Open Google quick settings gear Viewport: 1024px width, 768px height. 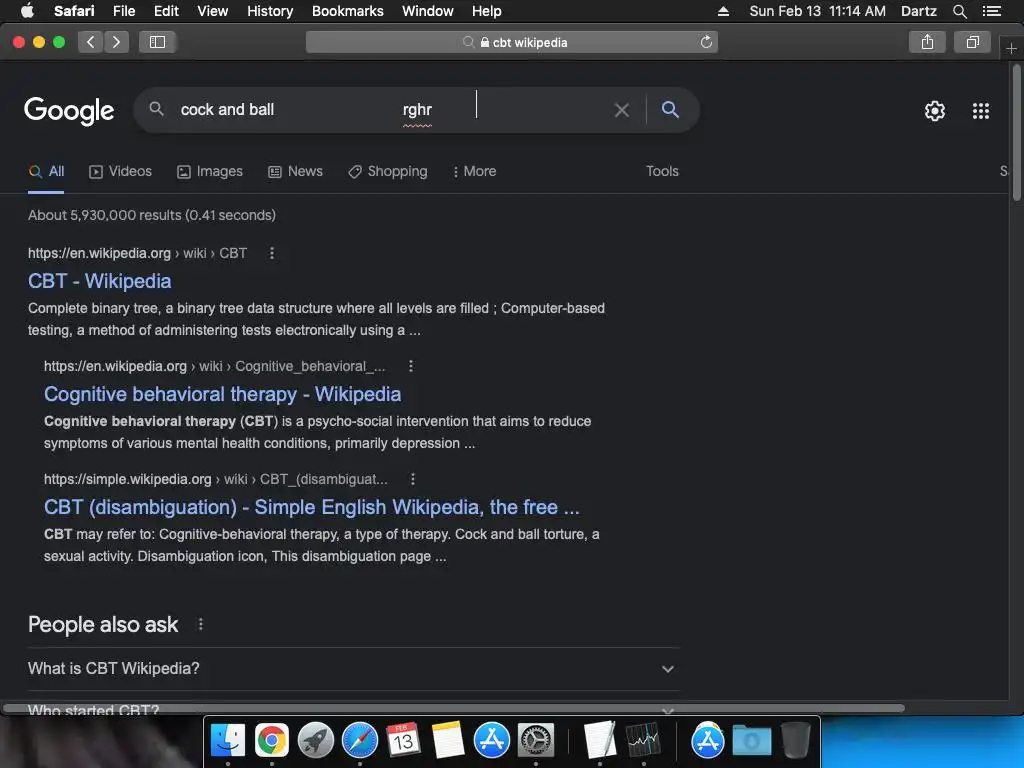click(x=935, y=111)
